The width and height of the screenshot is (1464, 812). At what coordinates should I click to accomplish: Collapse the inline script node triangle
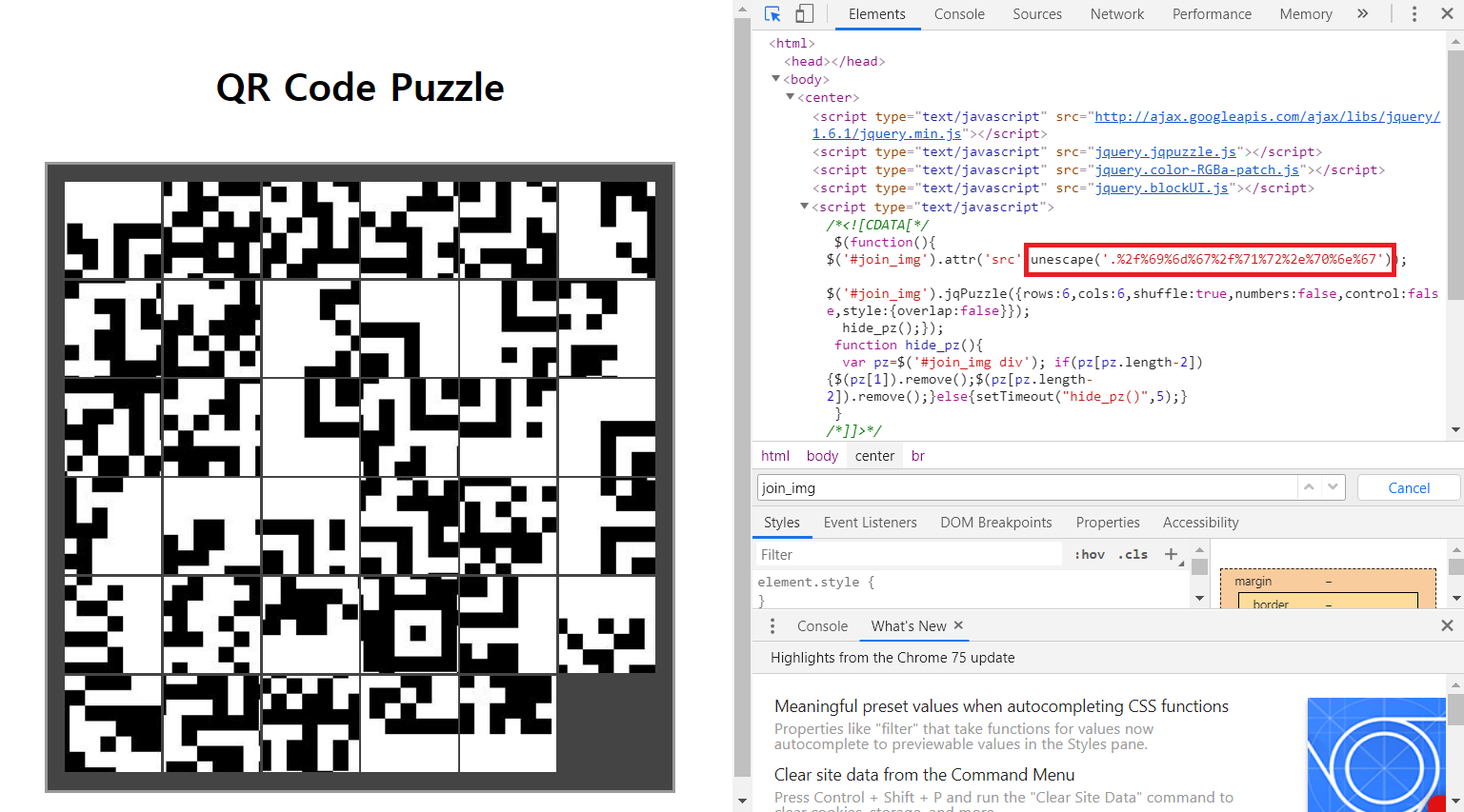point(804,207)
